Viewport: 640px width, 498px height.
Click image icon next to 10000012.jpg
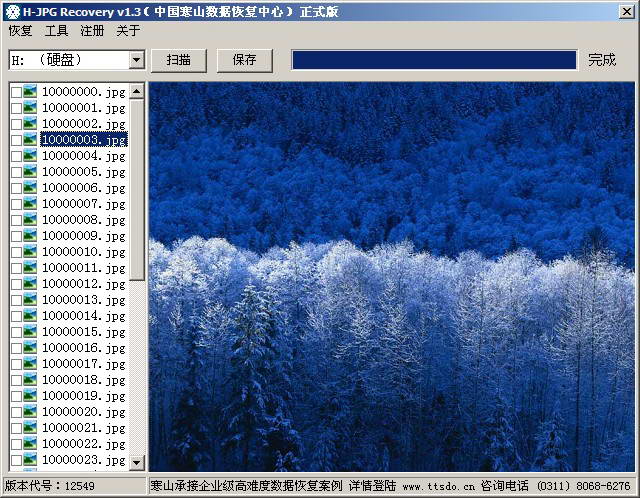click(x=30, y=283)
